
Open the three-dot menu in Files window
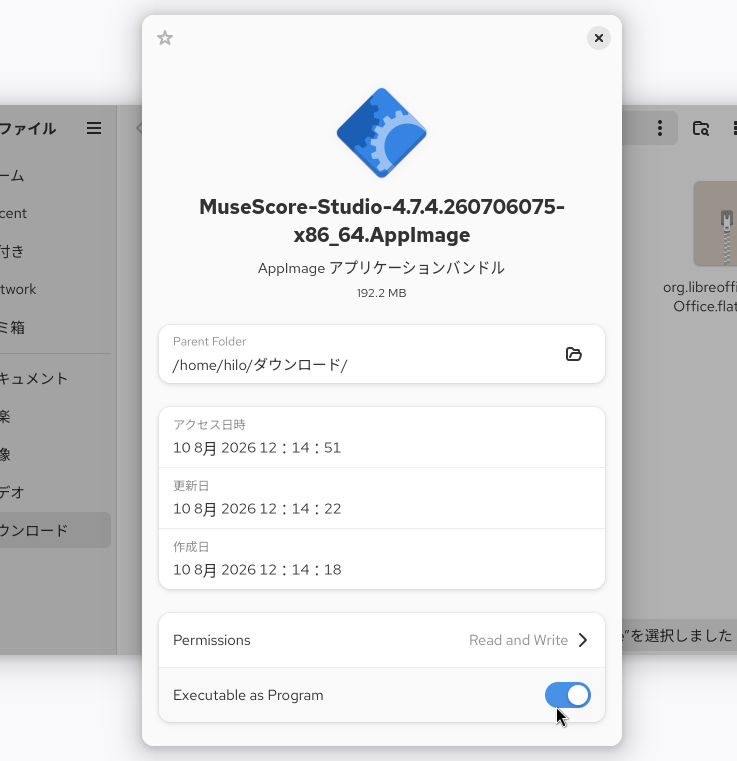[x=660, y=128]
